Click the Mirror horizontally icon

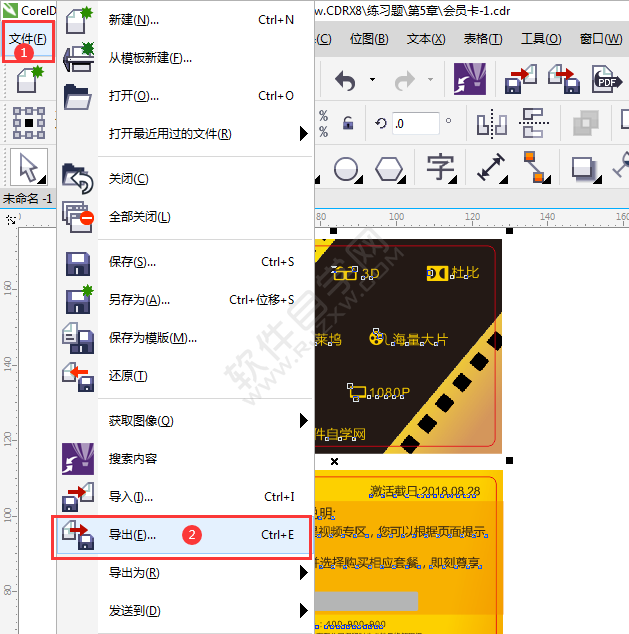point(491,124)
